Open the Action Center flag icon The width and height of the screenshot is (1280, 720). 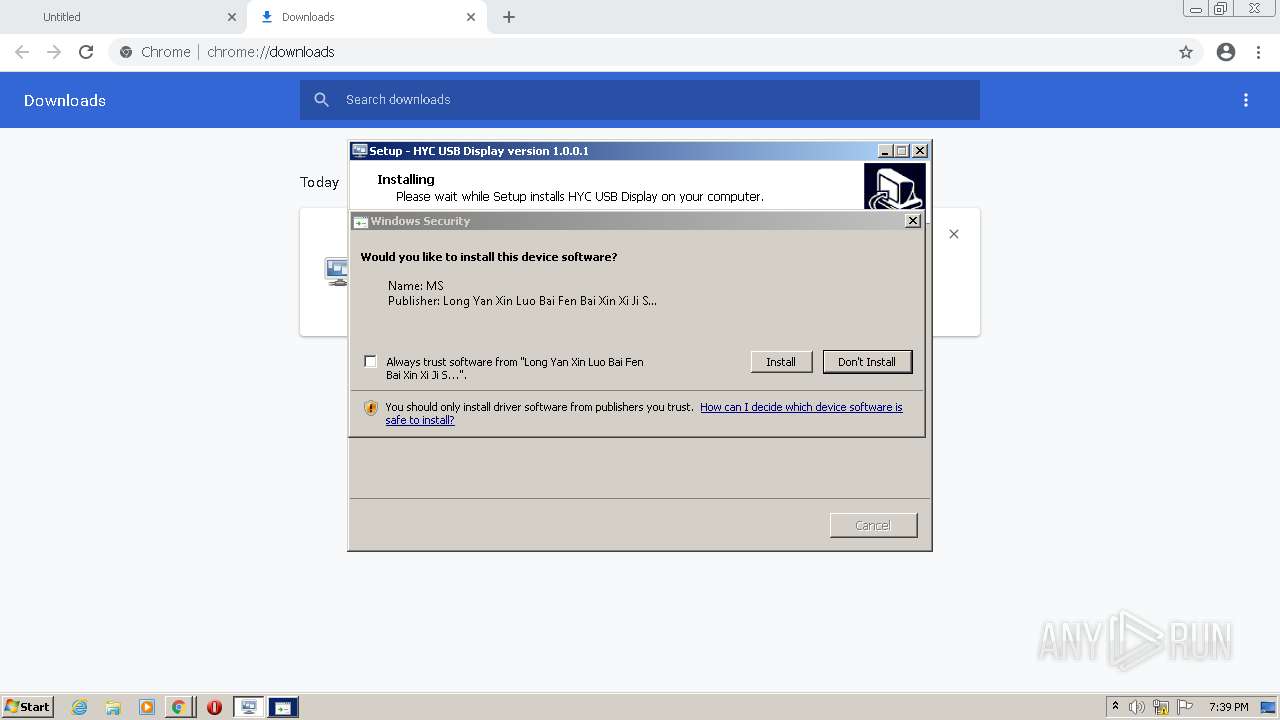pos(1185,707)
